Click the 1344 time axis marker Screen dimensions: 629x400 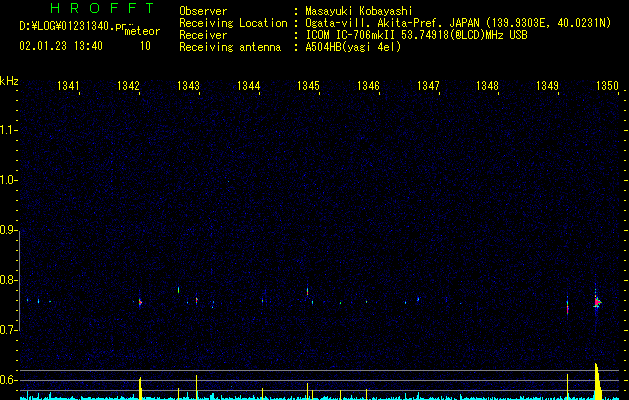click(x=248, y=86)
